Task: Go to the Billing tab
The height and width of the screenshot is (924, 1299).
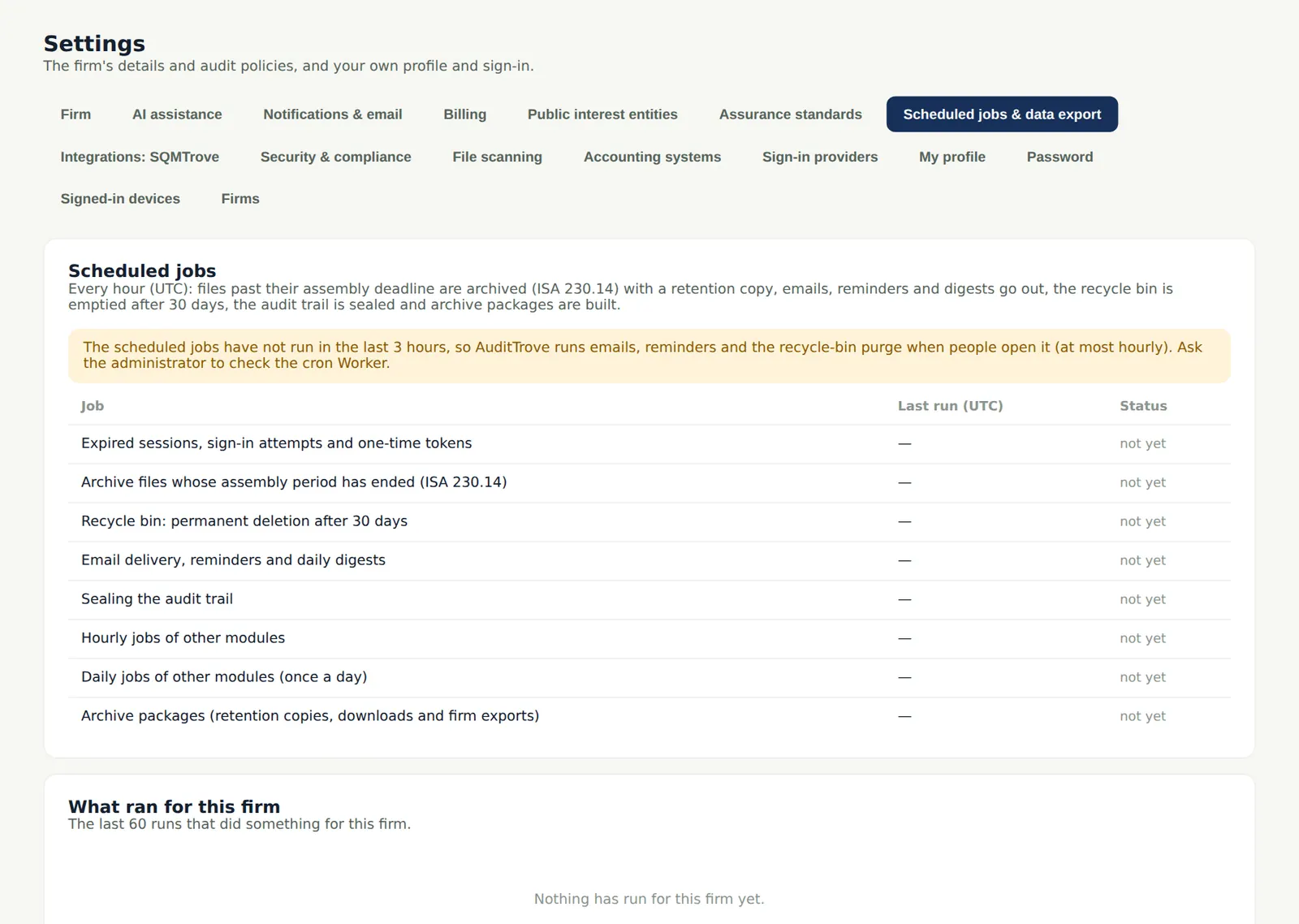Action: click(464, 114)
